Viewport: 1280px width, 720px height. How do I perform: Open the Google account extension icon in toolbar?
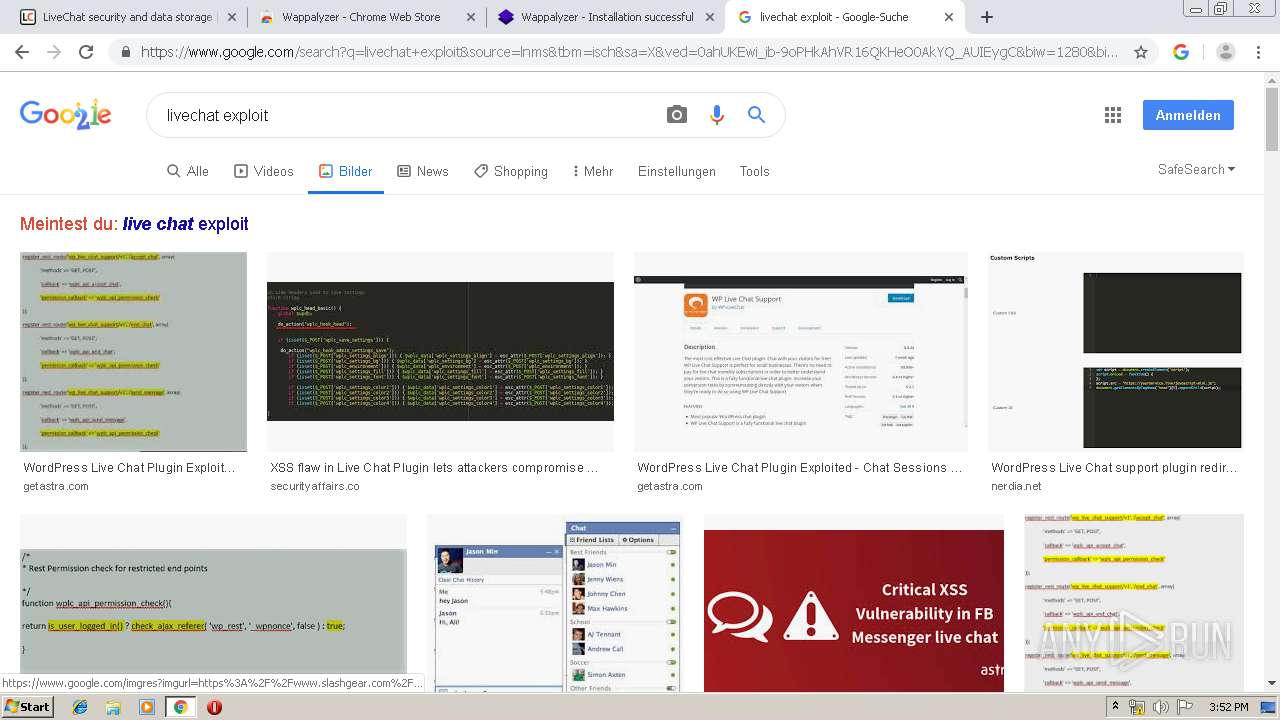[x=1181, y=52]
